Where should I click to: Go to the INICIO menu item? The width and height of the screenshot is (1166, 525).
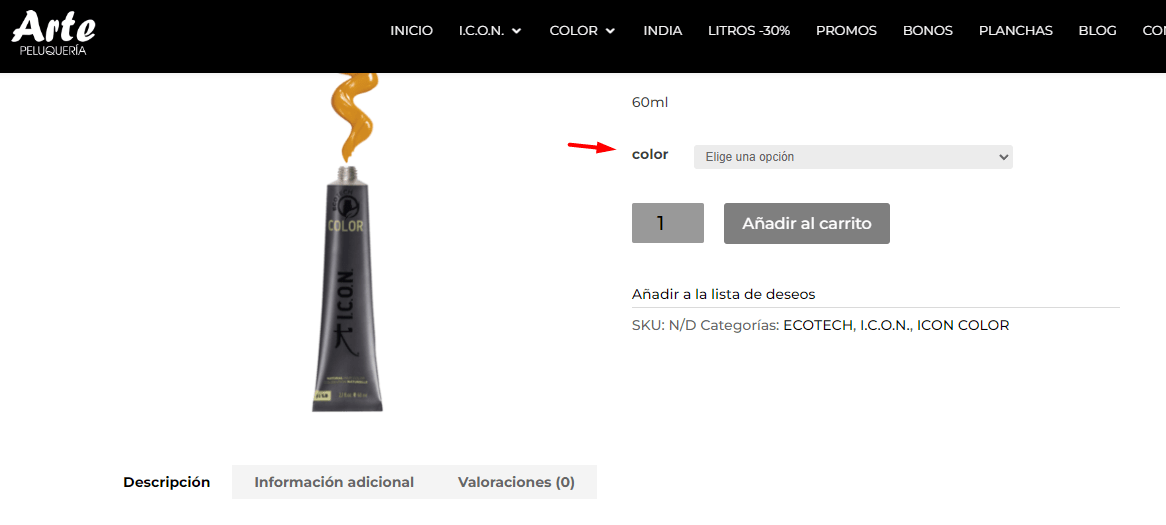[411, 30]
